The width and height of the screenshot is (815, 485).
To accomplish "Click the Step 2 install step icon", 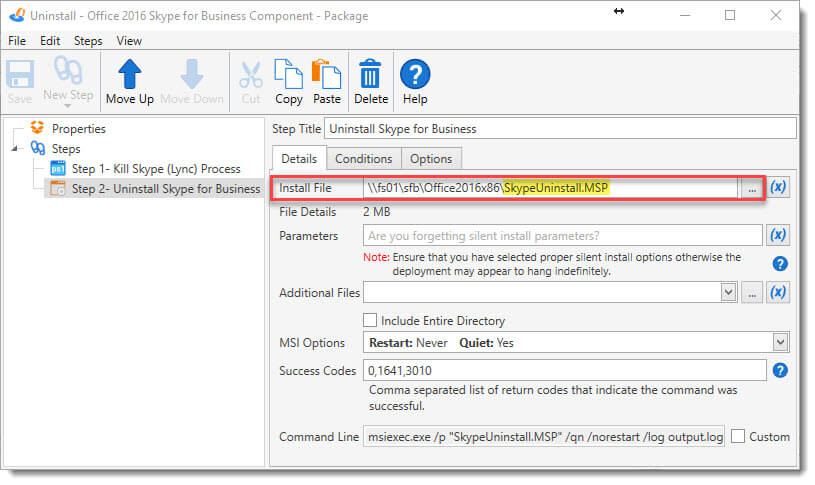I will (x=58, y=188).
